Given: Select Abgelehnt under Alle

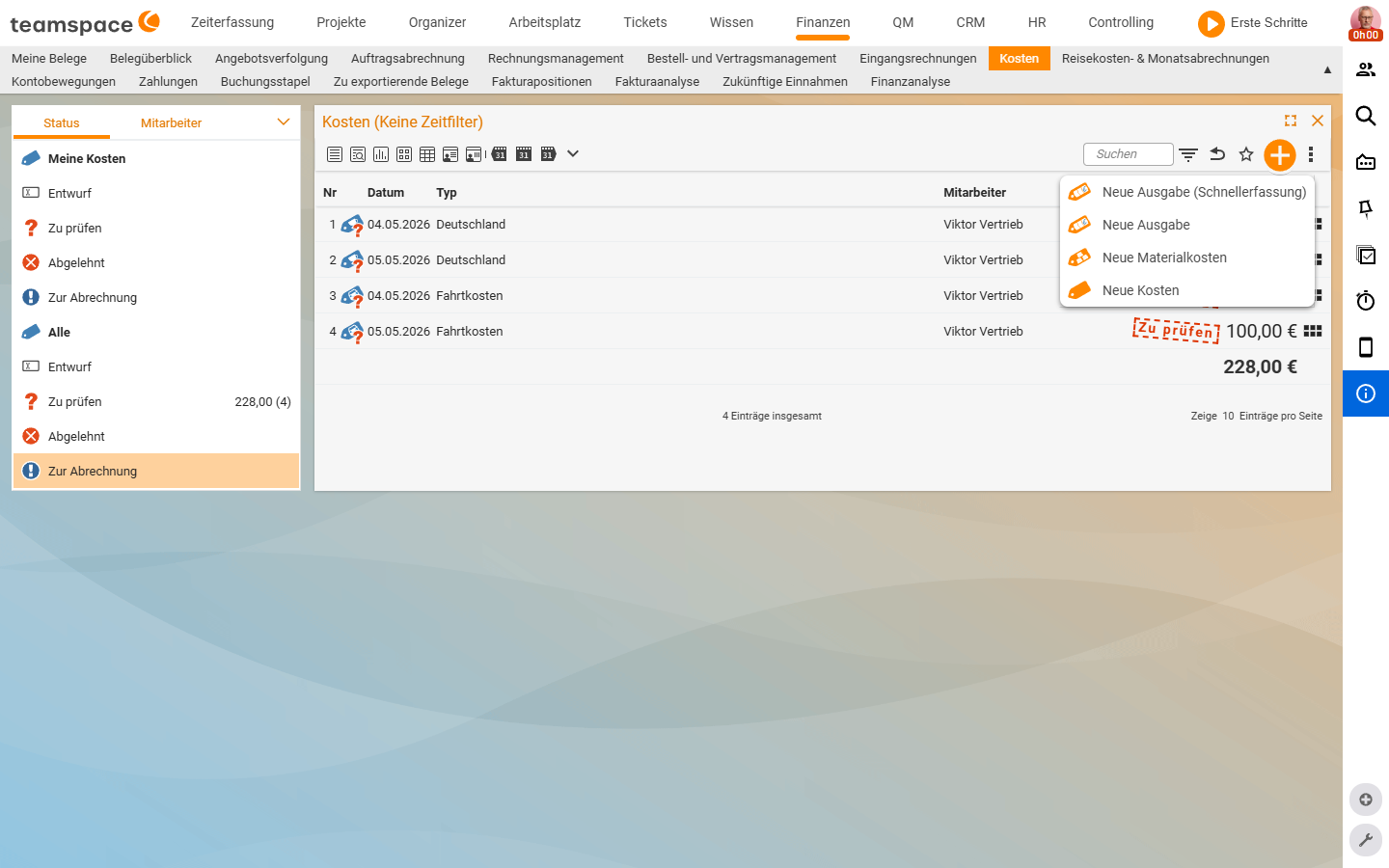Looking at the screenshot, I should tap(156, 436).
